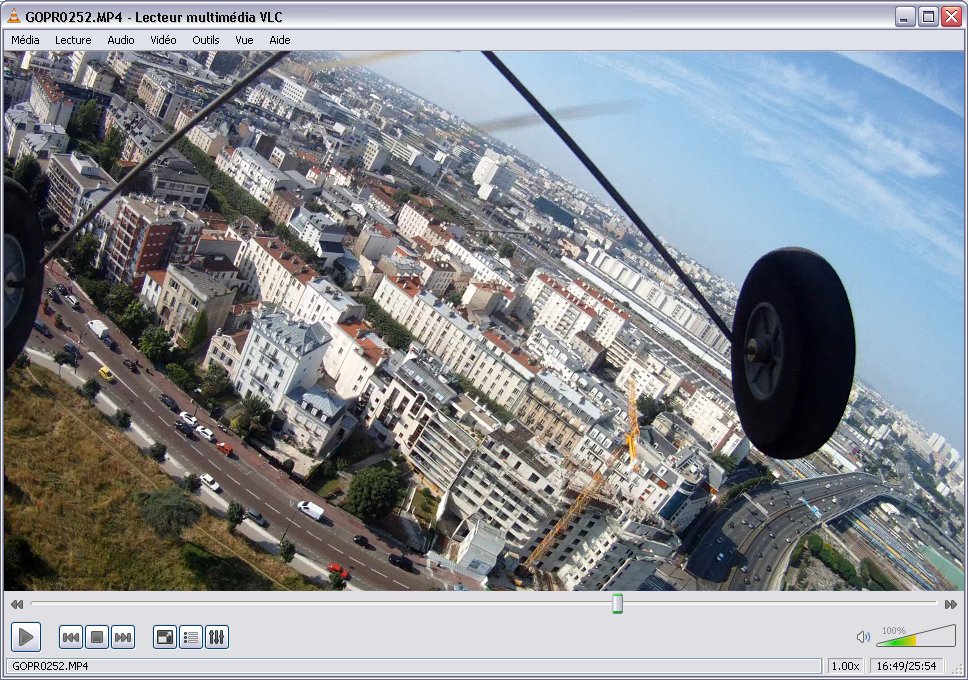Open the Lecture menu
The height and width of the screenshot is (680, 968).
pyautogui.click(x=73, y=40)
